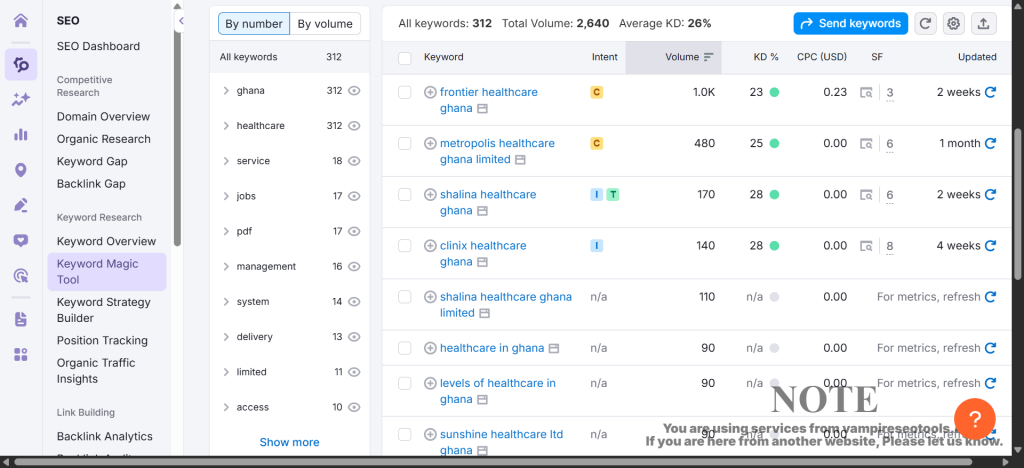Open the reports document rail icon
The height and width of the screenshot is (468, 1024).
[x=21, y=319]
